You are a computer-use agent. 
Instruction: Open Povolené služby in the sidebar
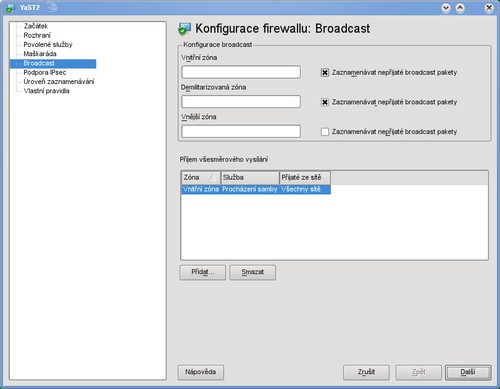(48, 45)
